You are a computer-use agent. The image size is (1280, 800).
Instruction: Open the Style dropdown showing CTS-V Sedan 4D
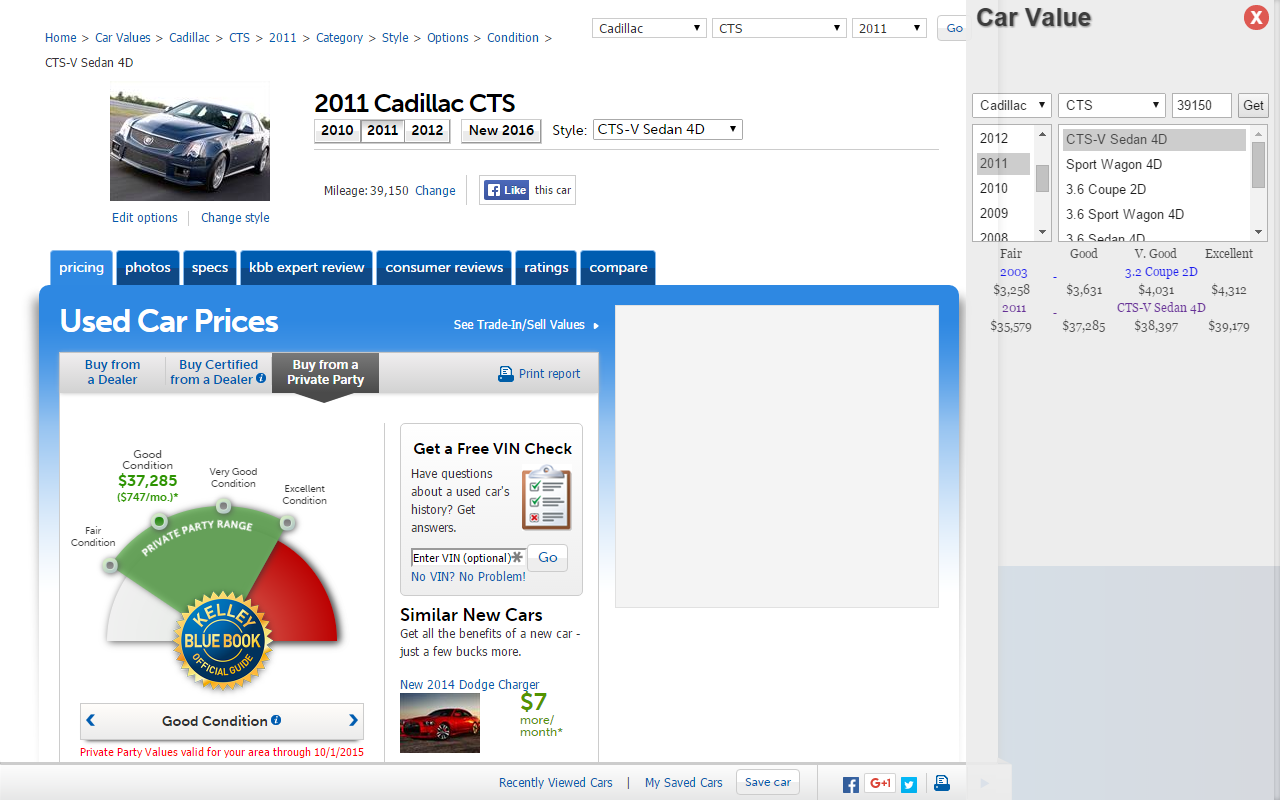click(x=667, y=128)
